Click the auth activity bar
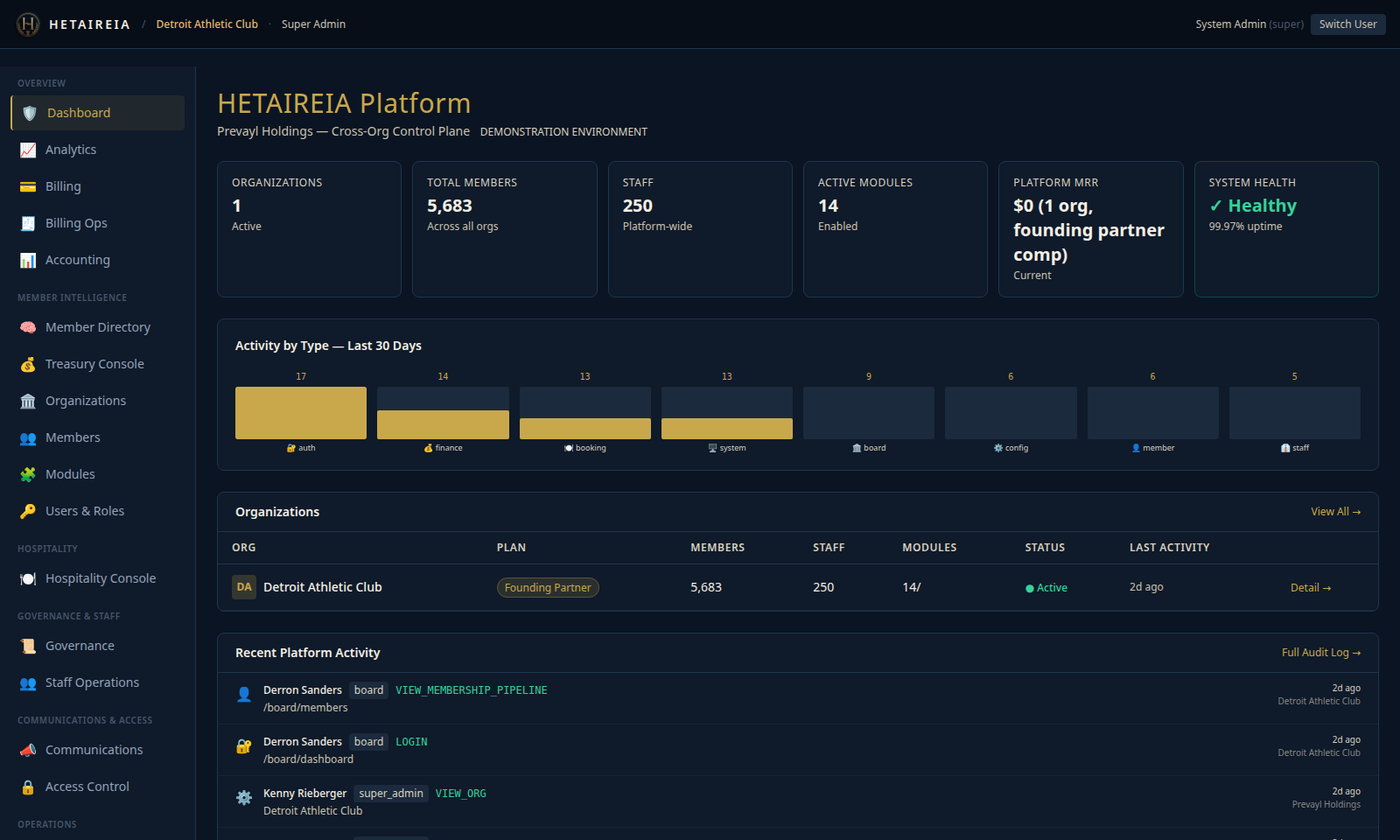The image size is (1400, 840). click(301, 413)
